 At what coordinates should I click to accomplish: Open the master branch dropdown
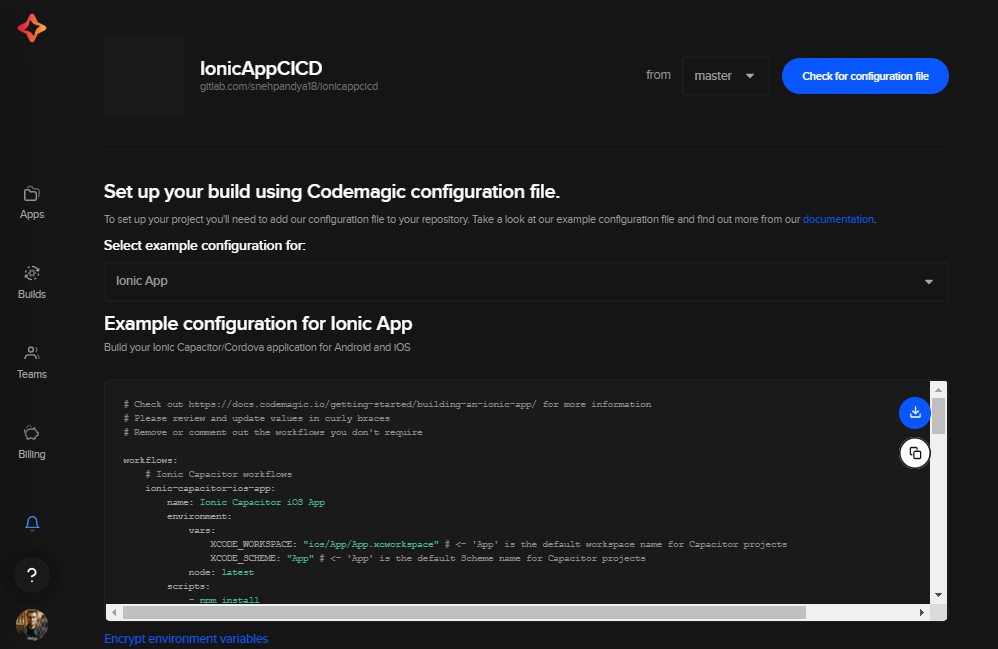pyautogui.click(x=725, y=76)
